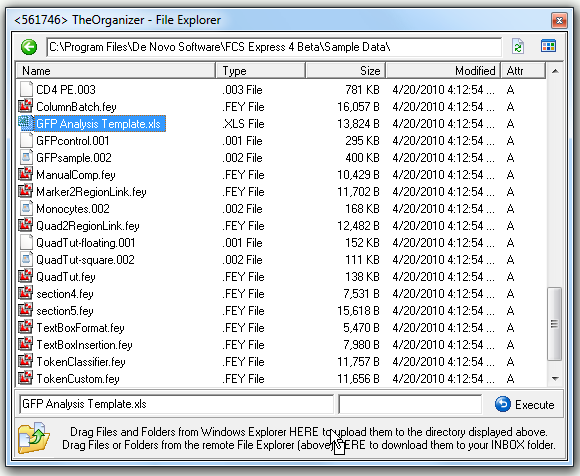Click the upload folder icon at bottom
Screen dimensions: 580x476
34,438
